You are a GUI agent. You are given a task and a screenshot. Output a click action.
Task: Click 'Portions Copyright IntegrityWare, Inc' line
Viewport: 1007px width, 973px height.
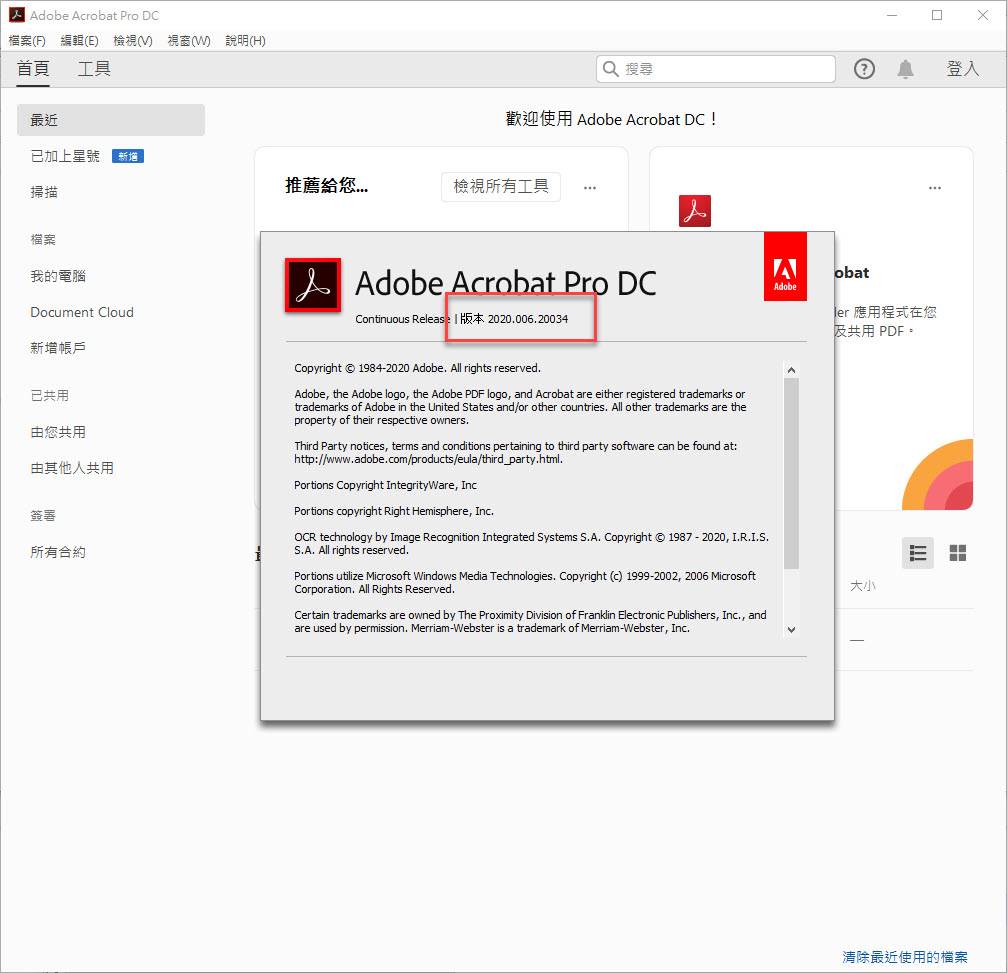[385, 485]
